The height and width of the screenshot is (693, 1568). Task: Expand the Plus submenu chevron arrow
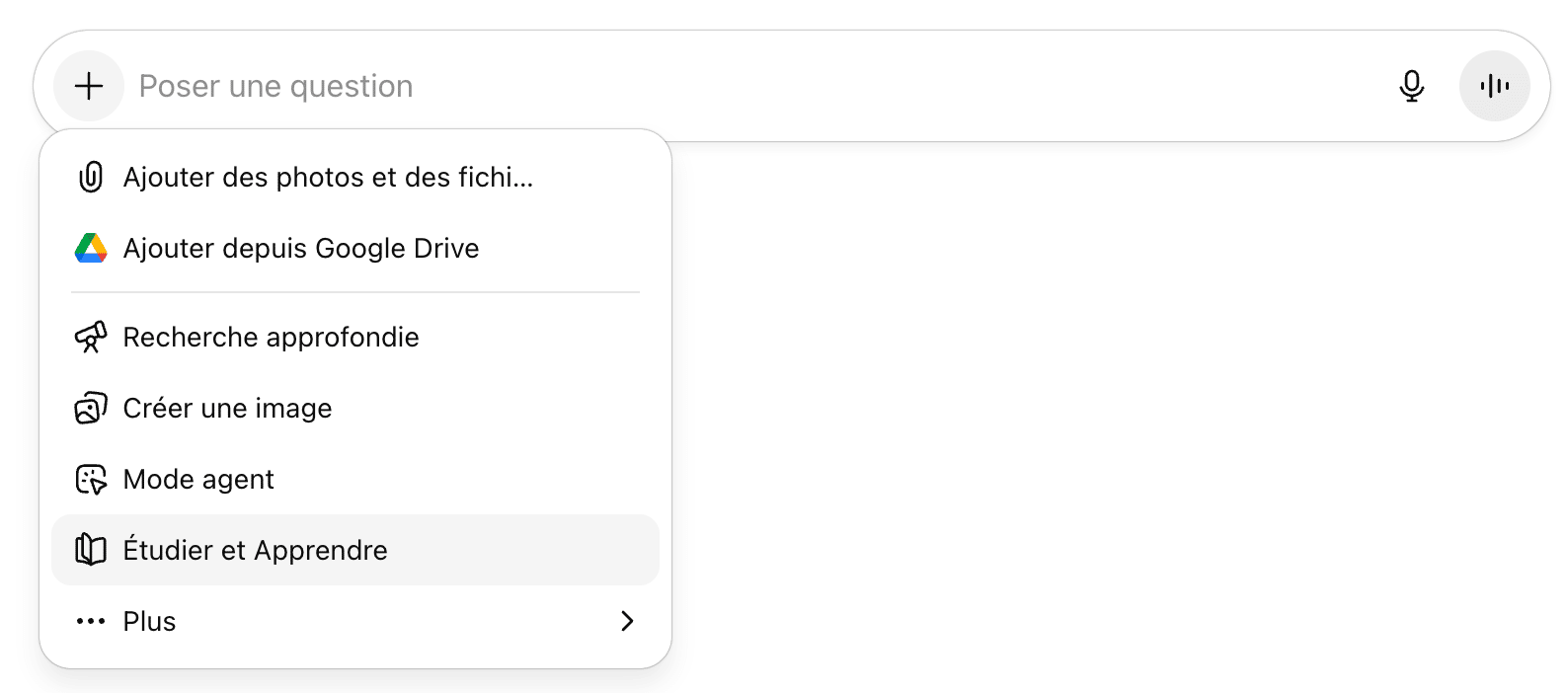click(x=627, y=621)
